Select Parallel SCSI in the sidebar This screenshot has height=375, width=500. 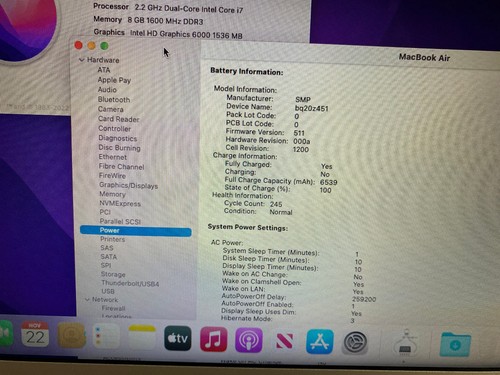[120, 221]
